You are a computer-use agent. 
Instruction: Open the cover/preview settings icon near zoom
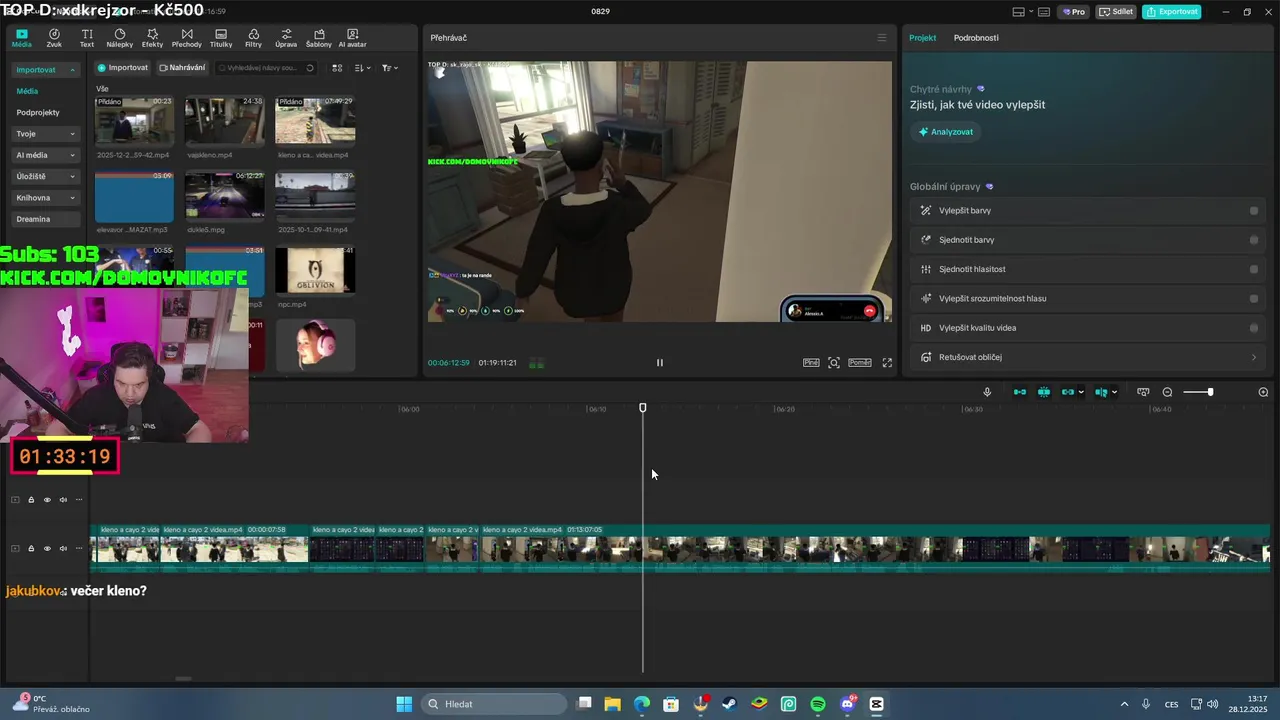1143,392
